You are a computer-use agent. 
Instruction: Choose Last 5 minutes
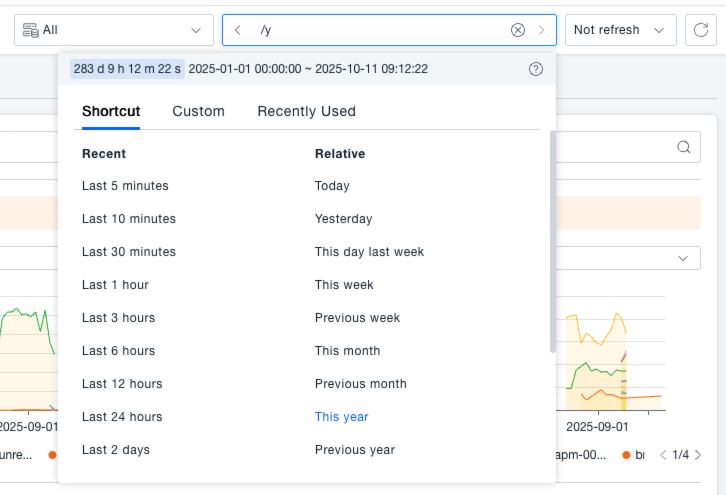coord(125,186)
